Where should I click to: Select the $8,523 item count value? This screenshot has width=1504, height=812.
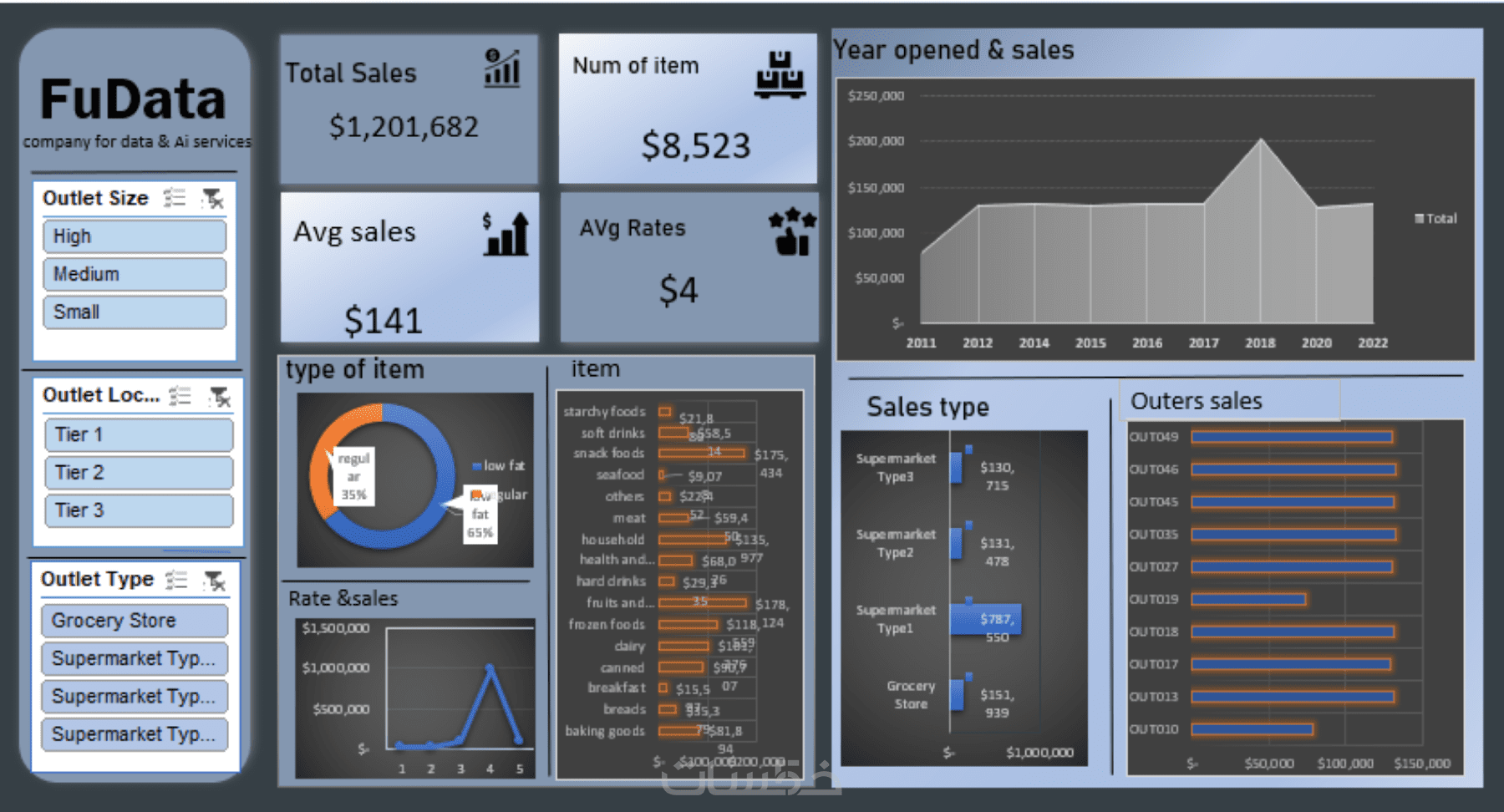[696, 146]
